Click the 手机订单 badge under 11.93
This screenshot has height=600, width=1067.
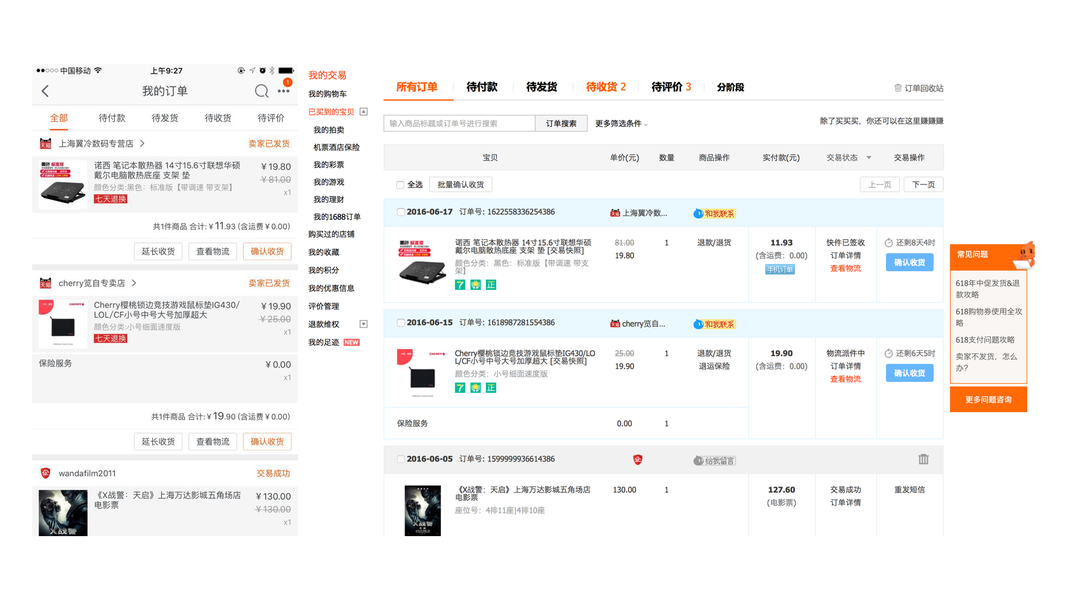tap(780, 269)
